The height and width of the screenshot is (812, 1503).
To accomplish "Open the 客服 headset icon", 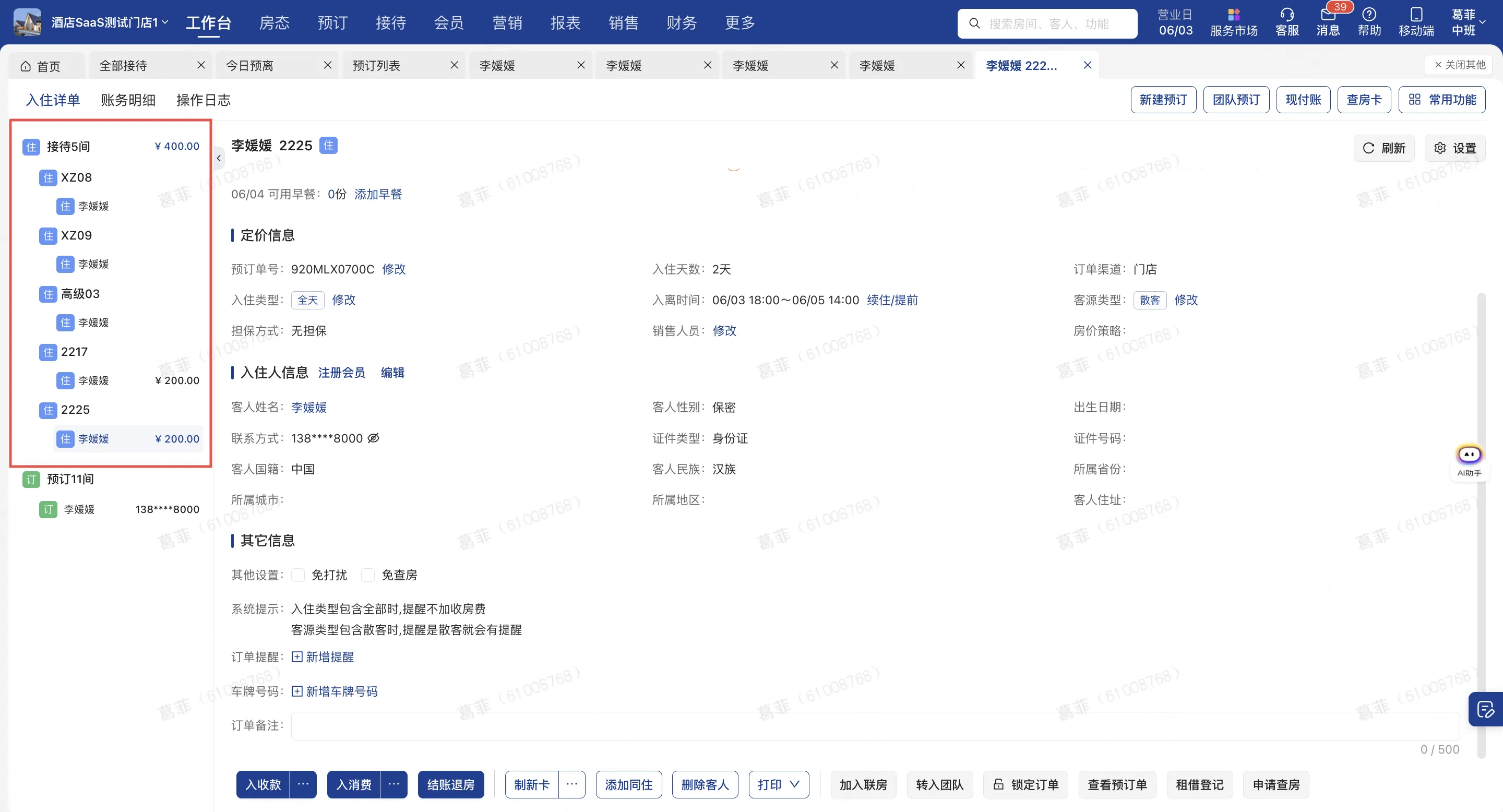I will tap(1286, 22).
